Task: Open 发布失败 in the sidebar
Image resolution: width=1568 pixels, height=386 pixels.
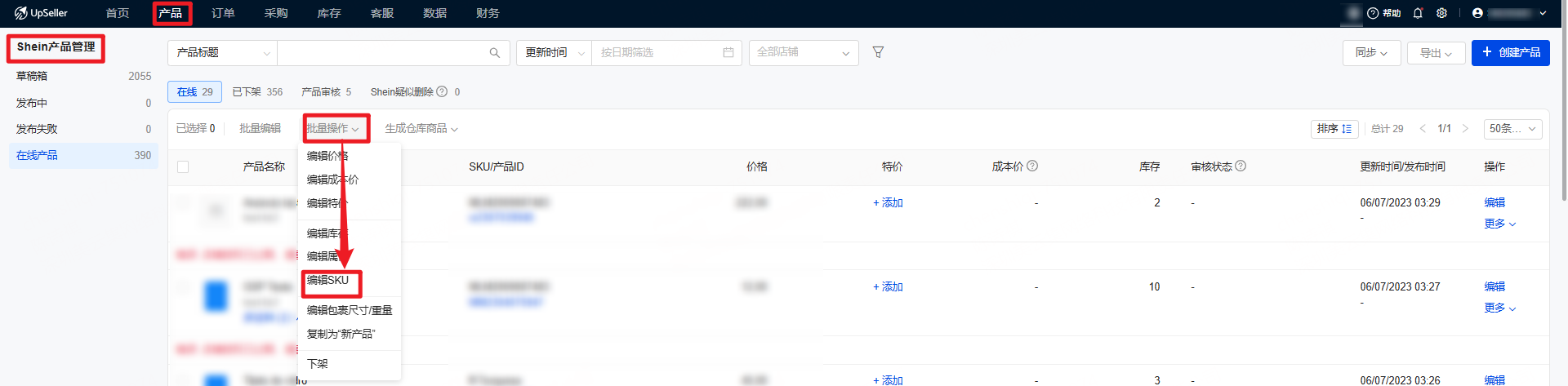Action: (83, 129)
